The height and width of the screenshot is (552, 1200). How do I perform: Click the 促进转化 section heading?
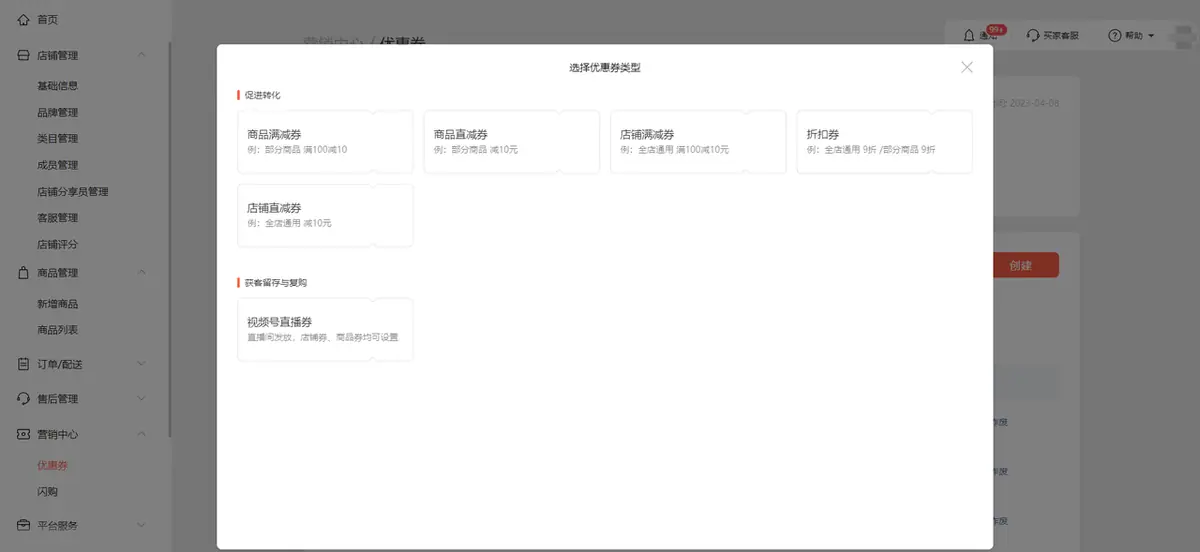coord(262,95)
